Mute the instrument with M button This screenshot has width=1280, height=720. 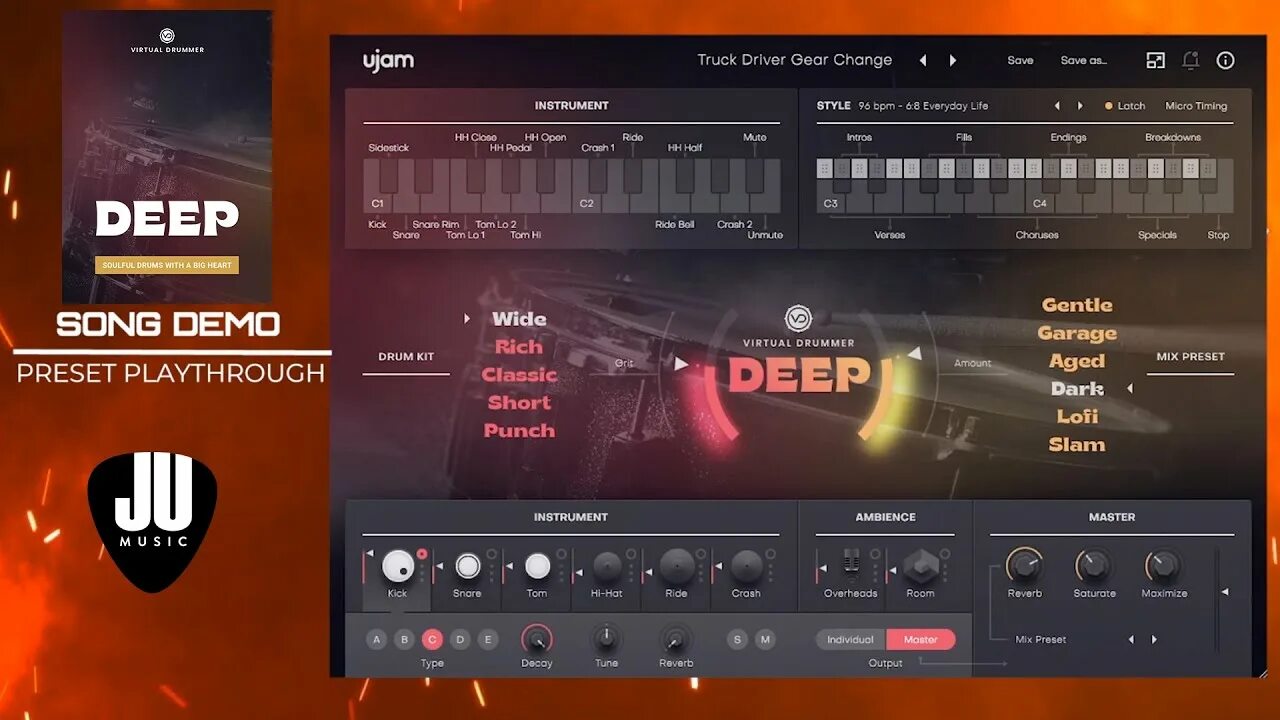[766, 640]
